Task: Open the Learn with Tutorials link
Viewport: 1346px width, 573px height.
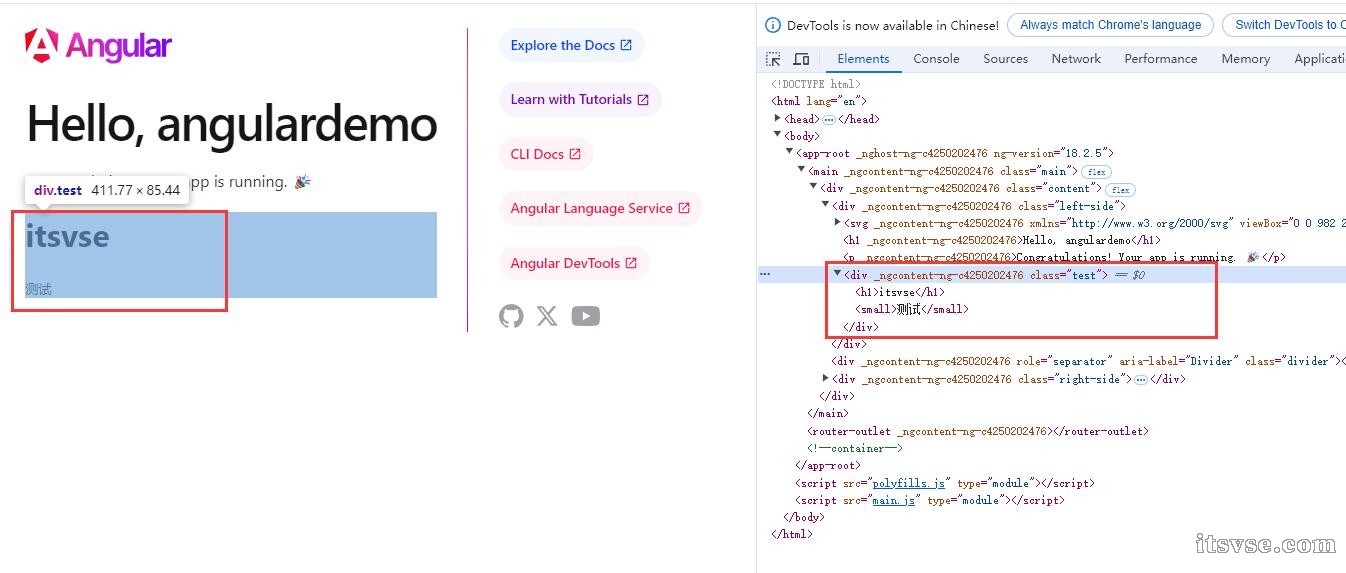Action: (x=580, y=99)
